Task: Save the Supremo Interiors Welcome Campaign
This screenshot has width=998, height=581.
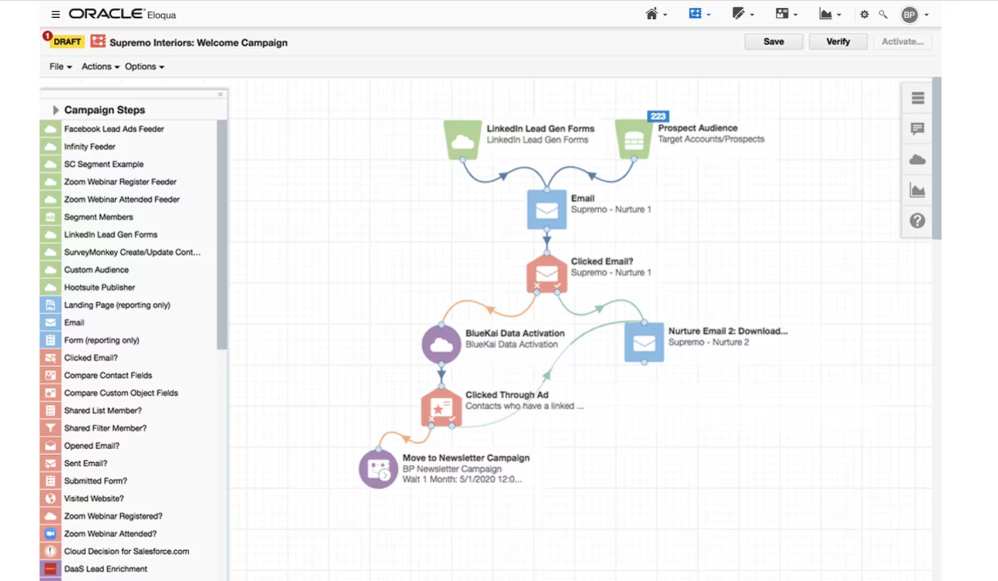Action: [774, 41]
